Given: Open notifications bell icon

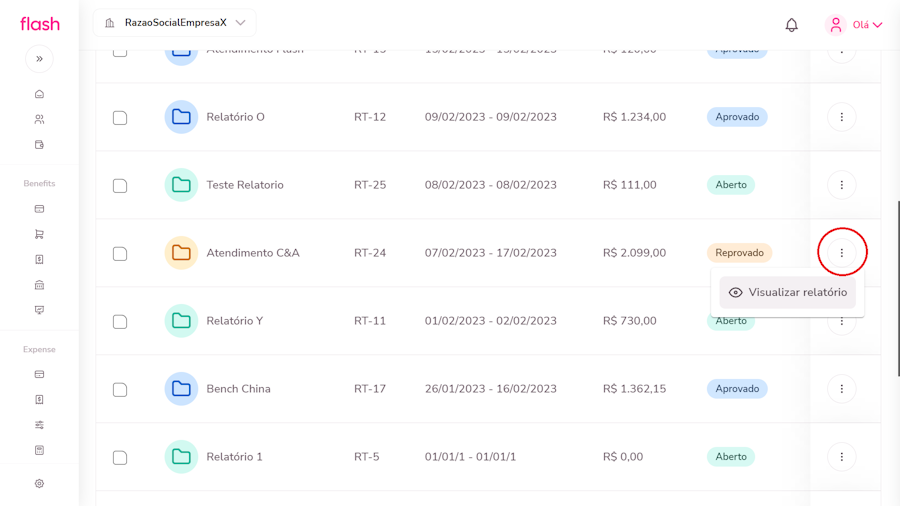Looking at the screenshot, I should [791, 25].
